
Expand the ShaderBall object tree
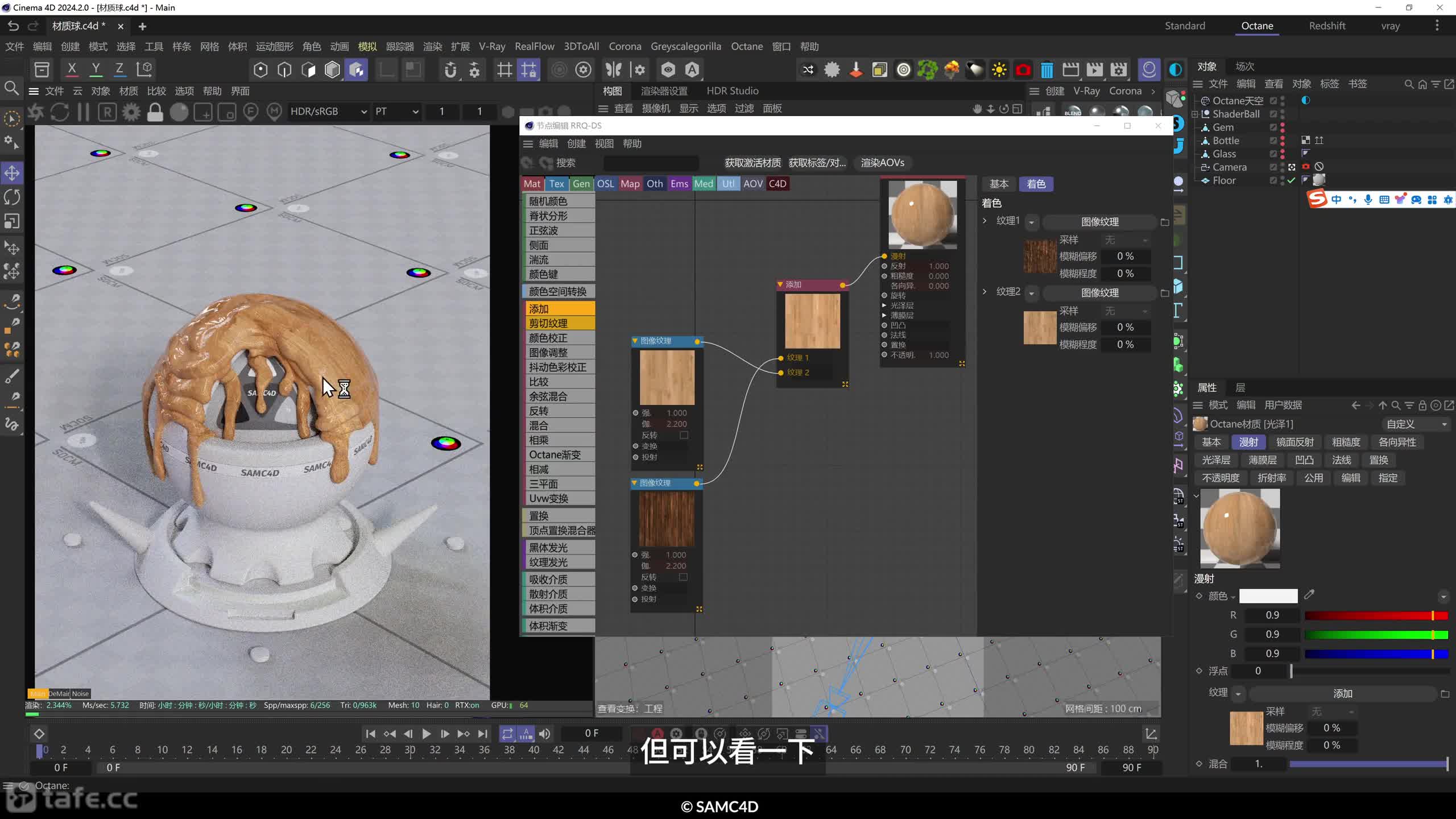pyautogui.click(x=1196, y=114)
